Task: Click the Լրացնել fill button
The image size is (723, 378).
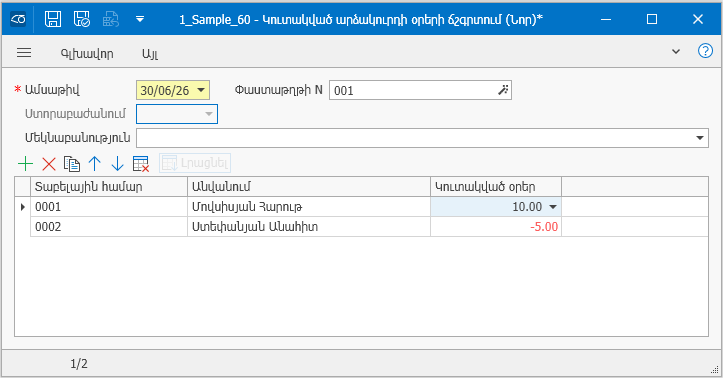Action: click(195, 163)
